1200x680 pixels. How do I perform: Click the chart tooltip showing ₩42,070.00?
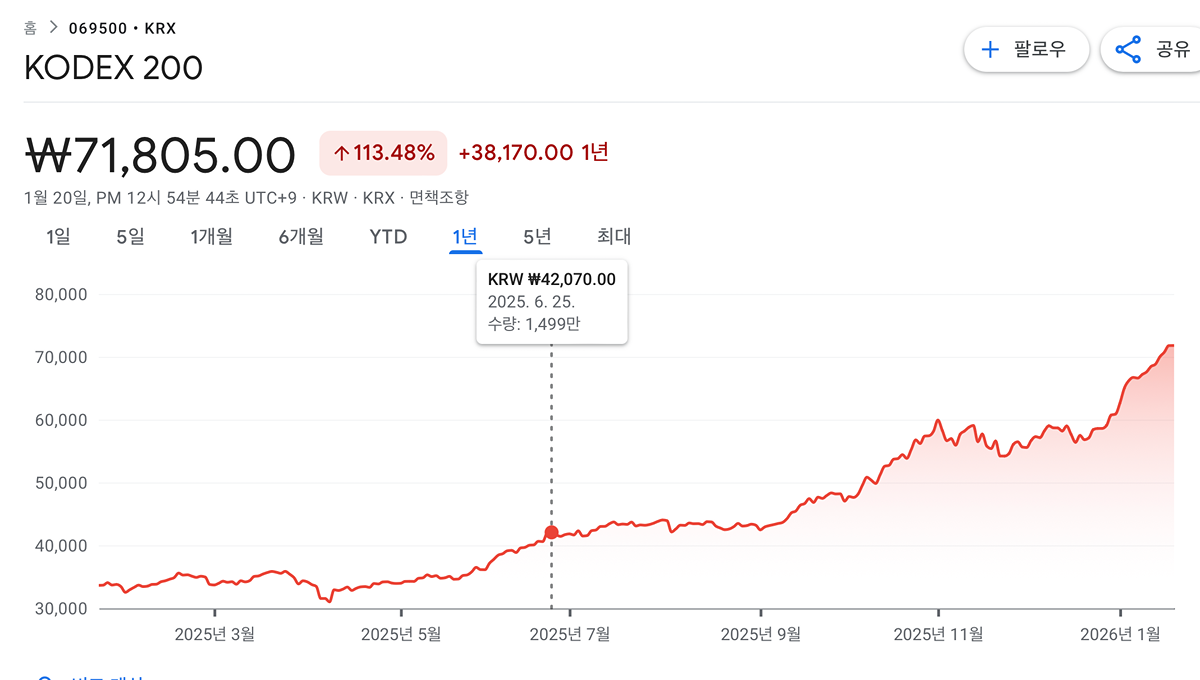point(551,301)
